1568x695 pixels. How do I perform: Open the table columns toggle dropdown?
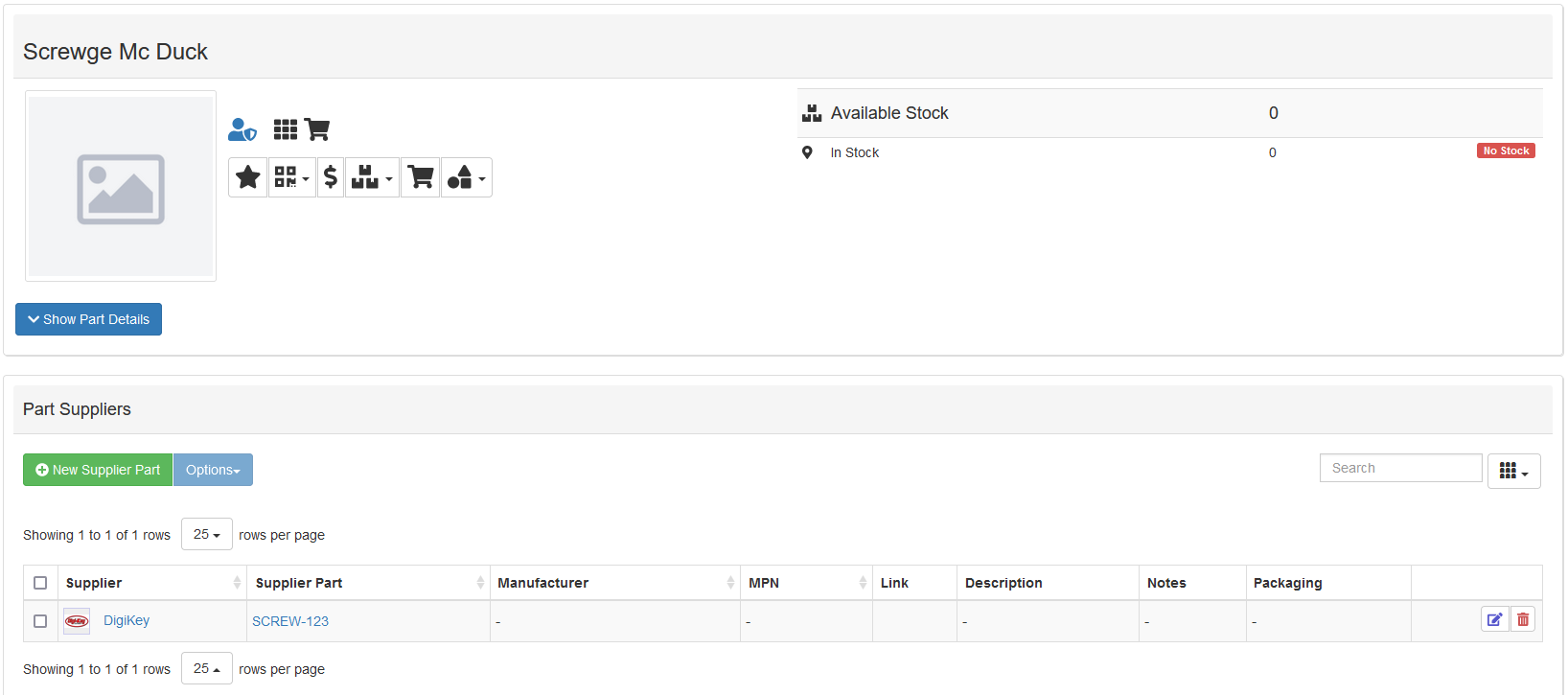(1513, 471)
